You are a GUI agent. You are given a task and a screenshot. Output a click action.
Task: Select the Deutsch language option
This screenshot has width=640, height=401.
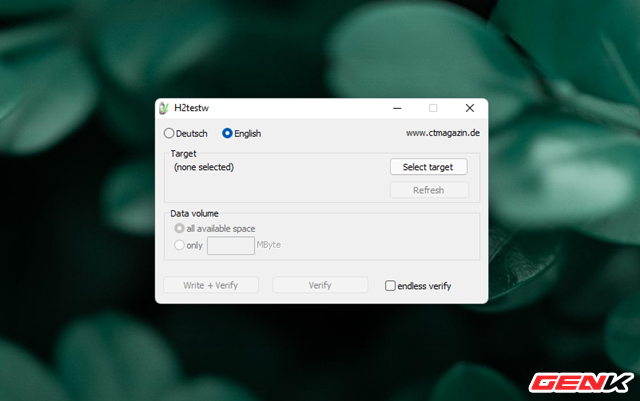168,133
